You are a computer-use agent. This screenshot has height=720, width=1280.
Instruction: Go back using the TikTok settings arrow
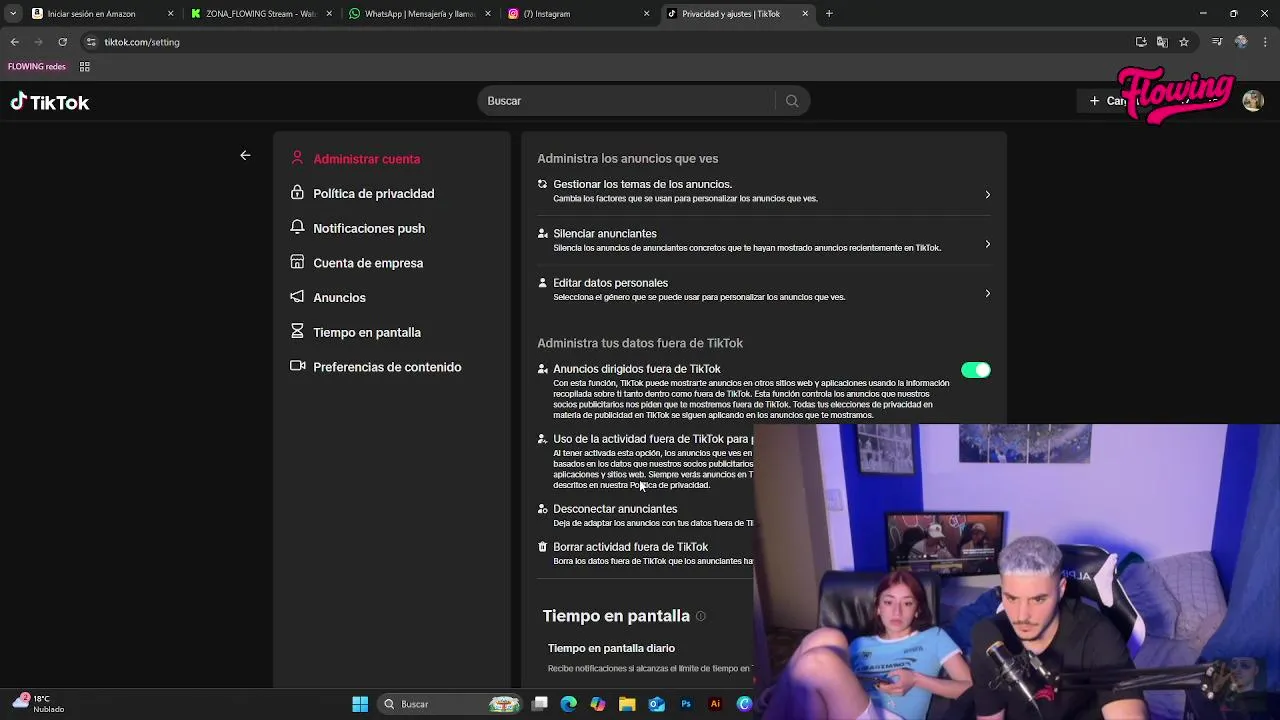point(245,155)
